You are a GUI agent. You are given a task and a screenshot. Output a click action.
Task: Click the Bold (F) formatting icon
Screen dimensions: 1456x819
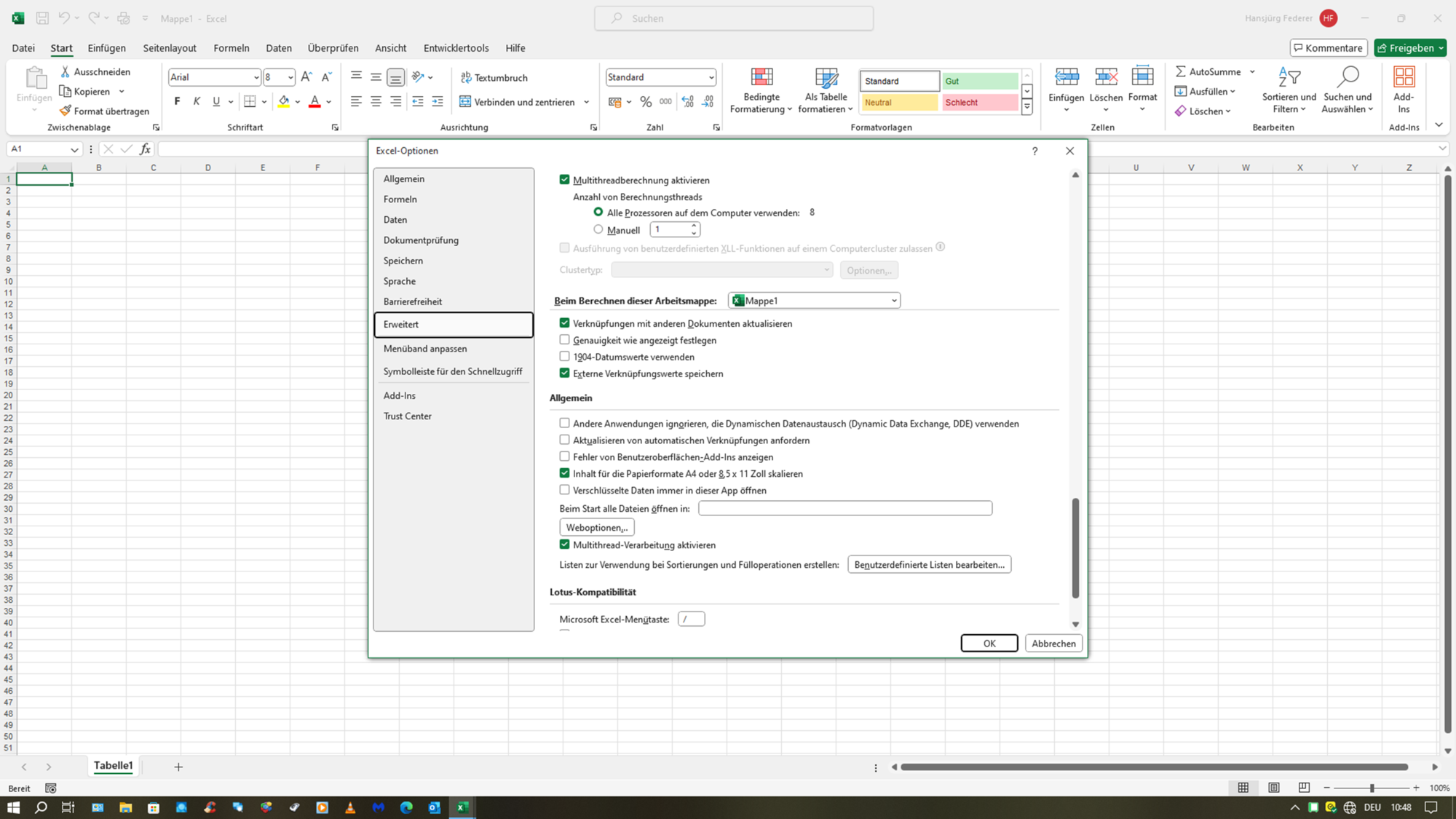[177, 101]
